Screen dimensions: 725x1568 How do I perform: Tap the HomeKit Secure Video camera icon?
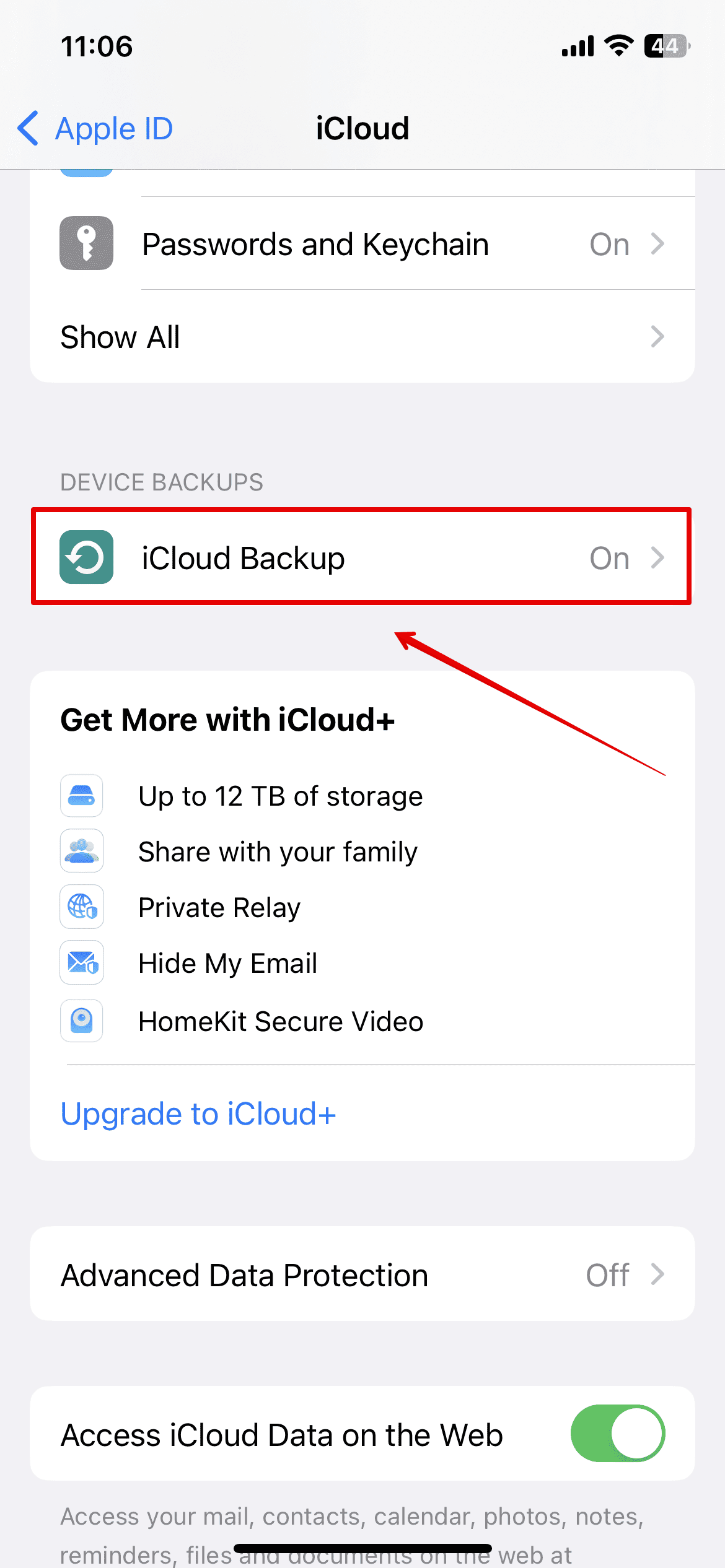pyautogui.click(x=82, y=1021)
